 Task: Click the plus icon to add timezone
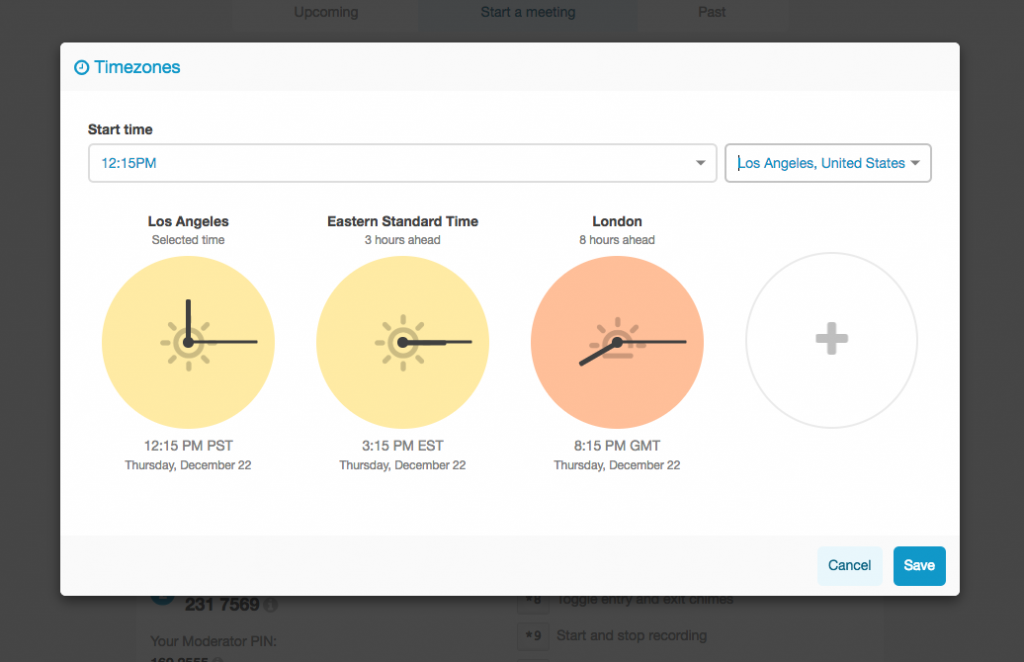point(831,340)
